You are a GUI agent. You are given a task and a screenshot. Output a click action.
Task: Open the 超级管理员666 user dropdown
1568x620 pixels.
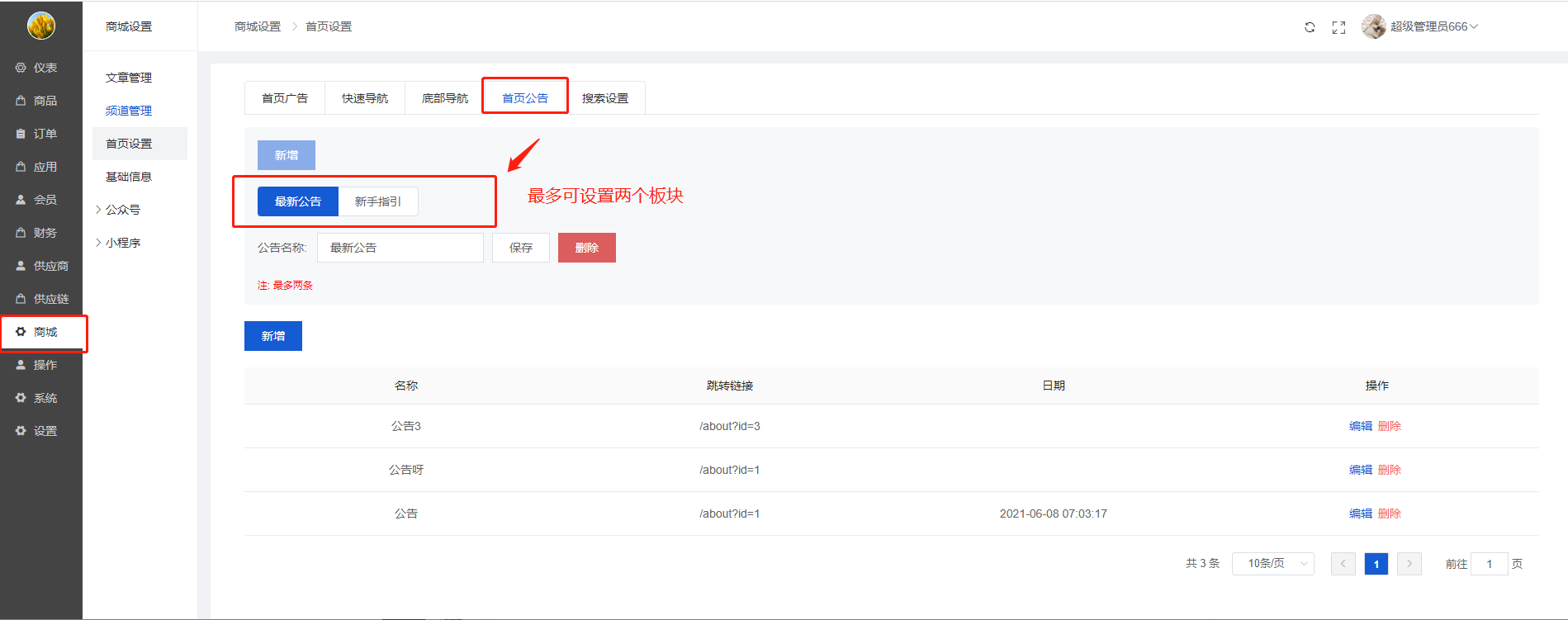(x=1433, y=26)
